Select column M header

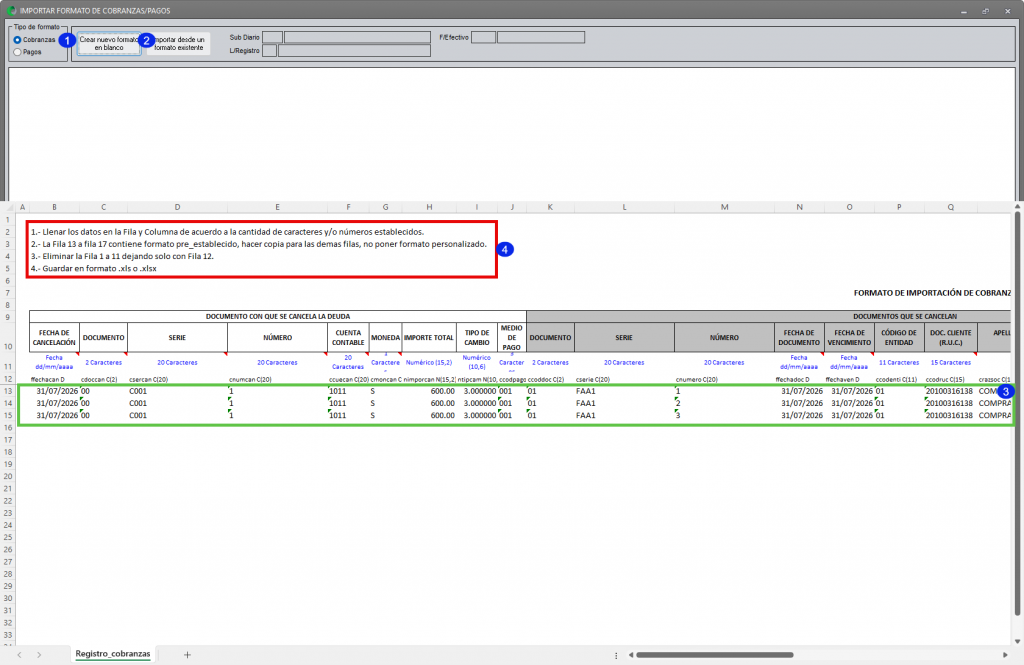724,207
